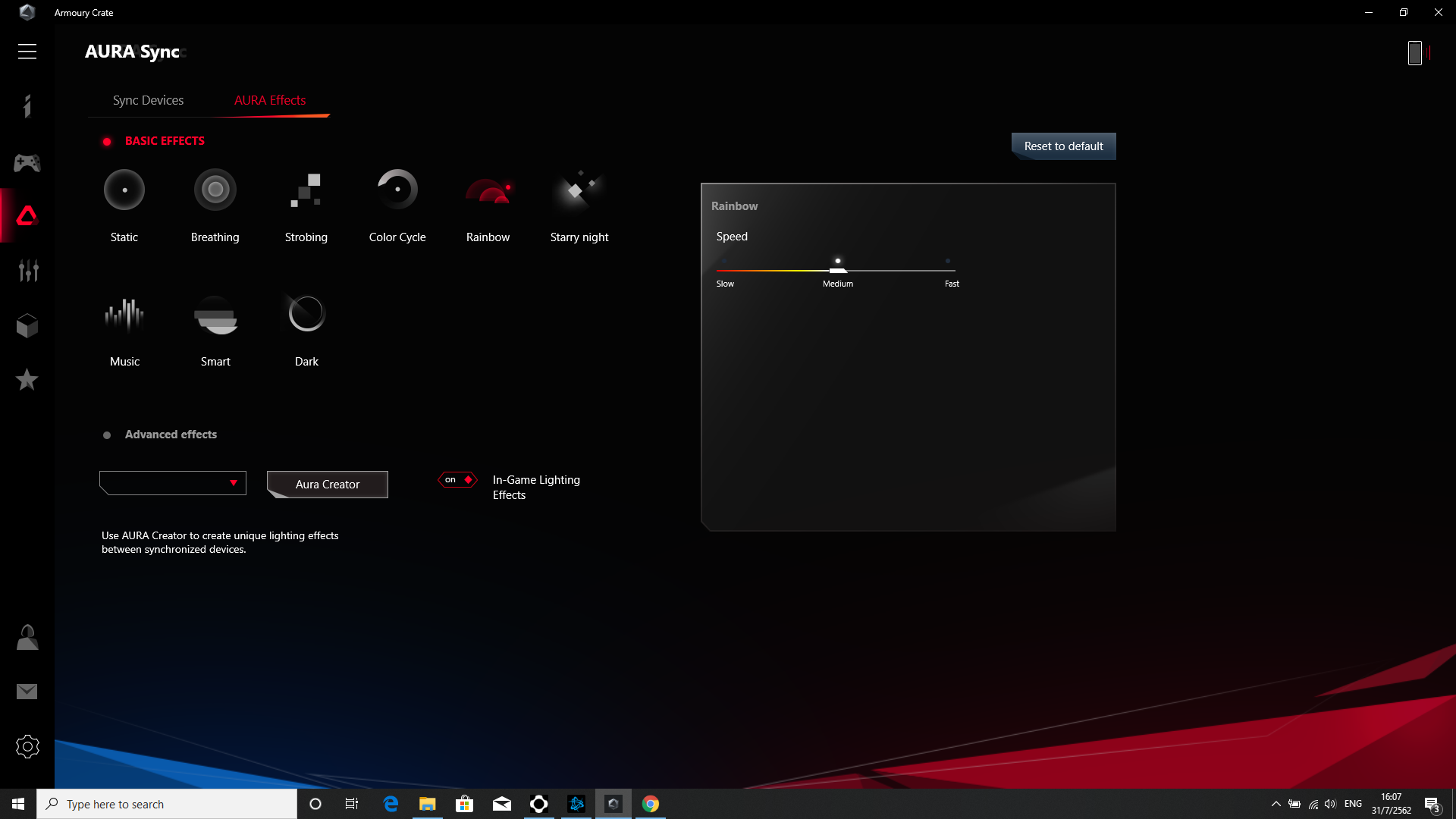Click the Windows search box

pos(167,804)
